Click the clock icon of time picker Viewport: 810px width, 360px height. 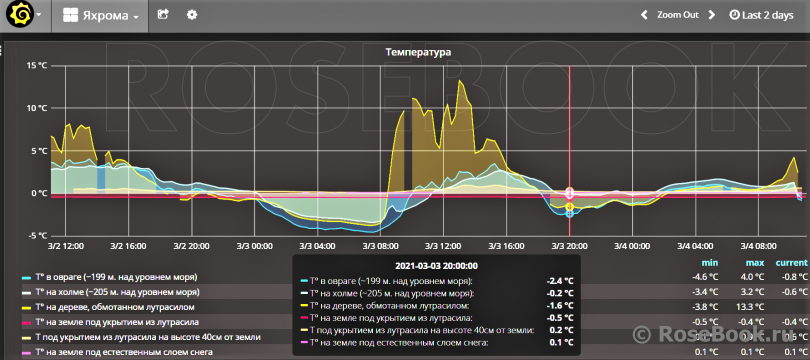pos(734,15)
